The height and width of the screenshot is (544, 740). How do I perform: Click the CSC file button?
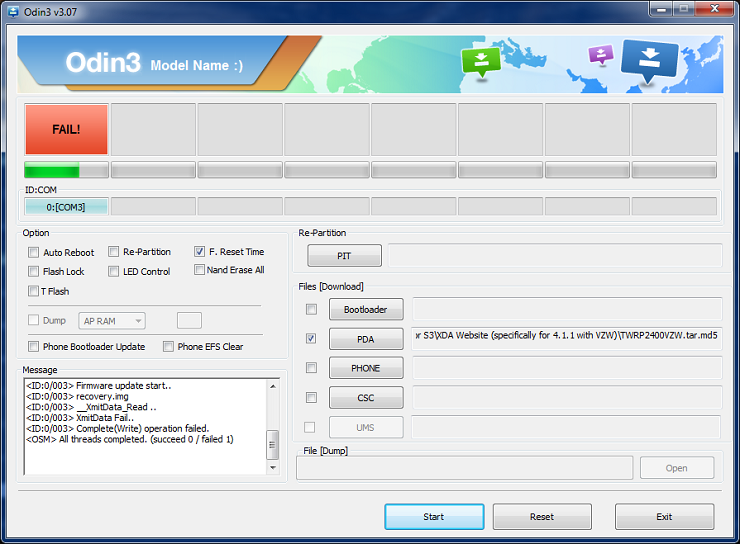[x=365, y=398]
